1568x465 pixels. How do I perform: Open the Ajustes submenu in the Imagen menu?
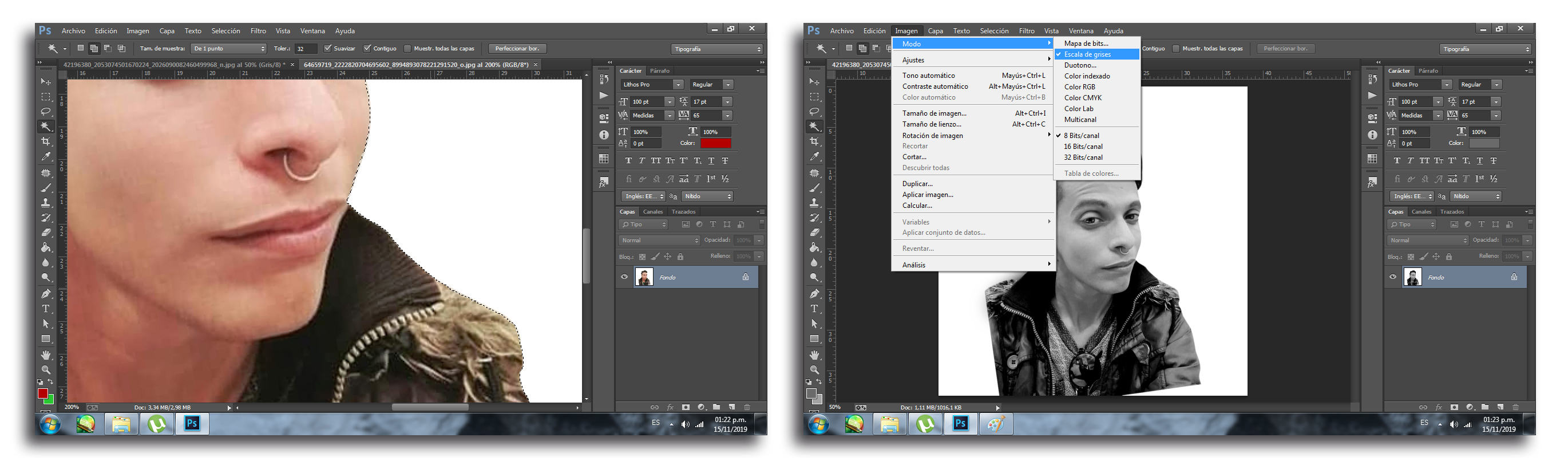973,60
